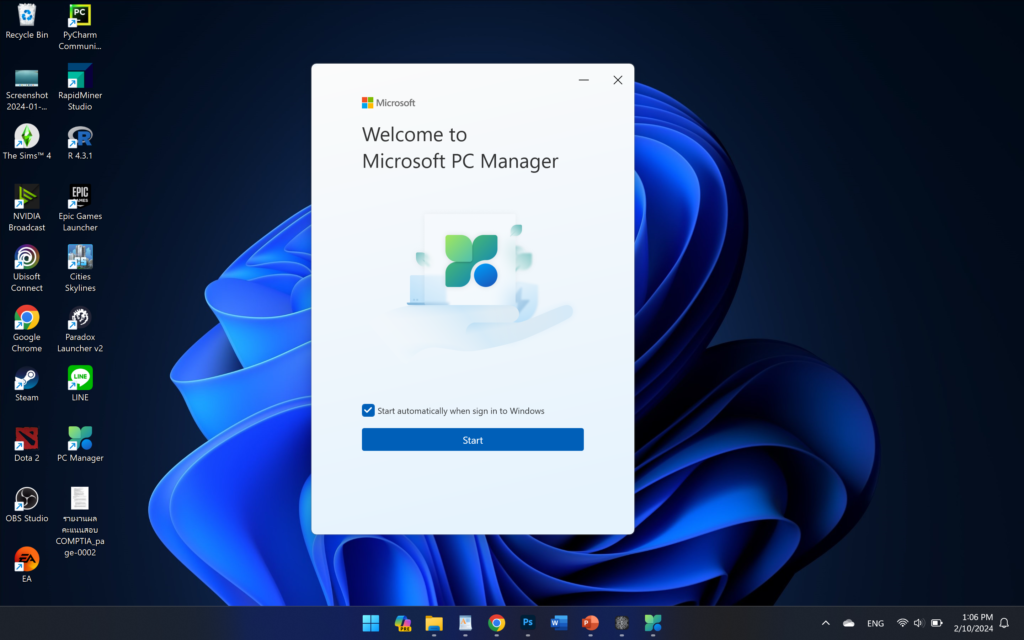The height and width of the screenshot is (640, 1024).
Task: Select the Epic Games Launcher desktop shortcut
Action: (80, 208)
